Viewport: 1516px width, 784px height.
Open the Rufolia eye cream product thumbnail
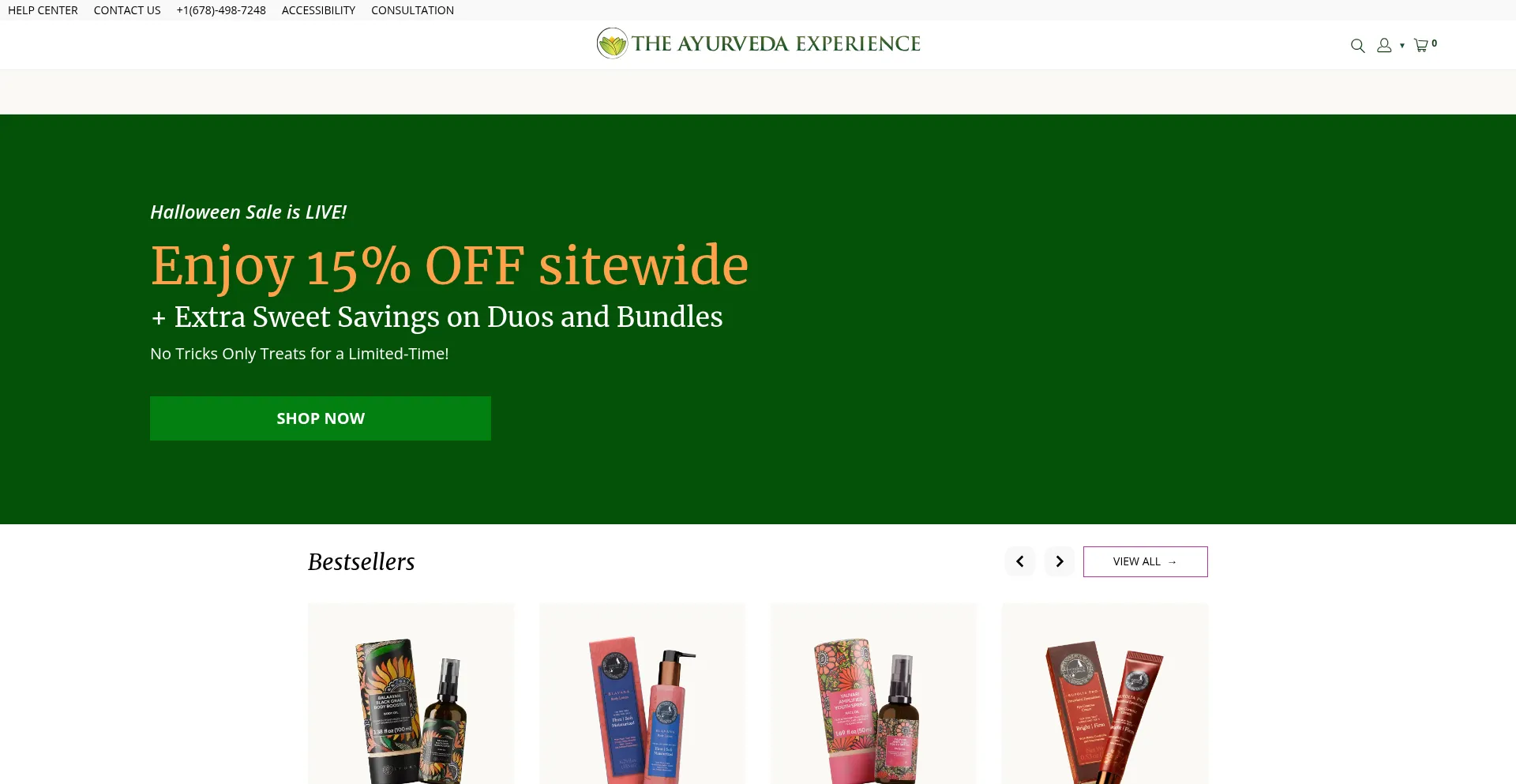(x=1105, y=694)
